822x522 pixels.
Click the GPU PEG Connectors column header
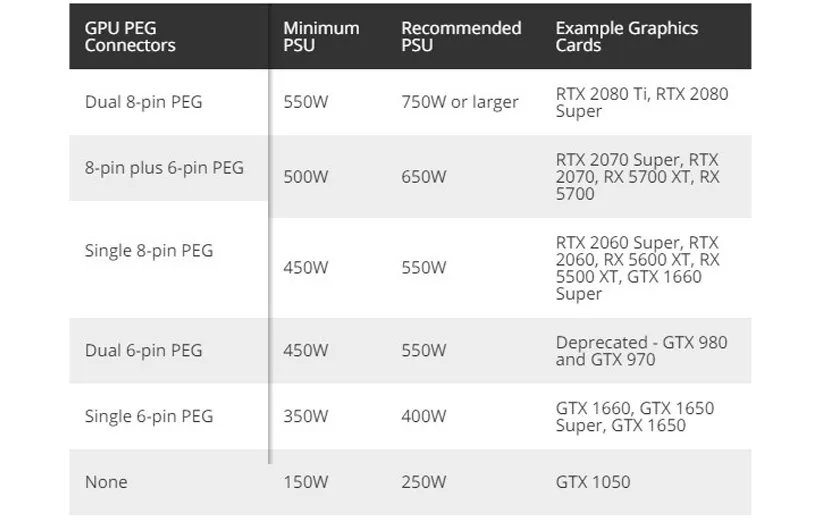pos(130,36)
